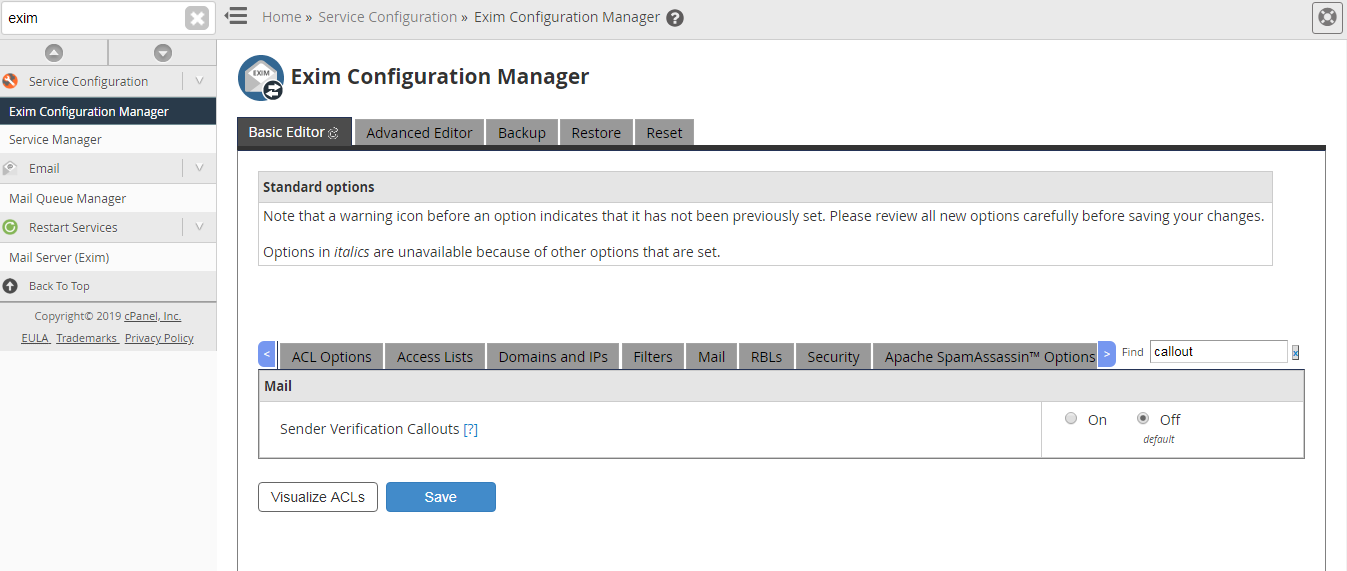Select the RBLs tab
Viewport: 1347px width, 571px height.
point(766,357)
